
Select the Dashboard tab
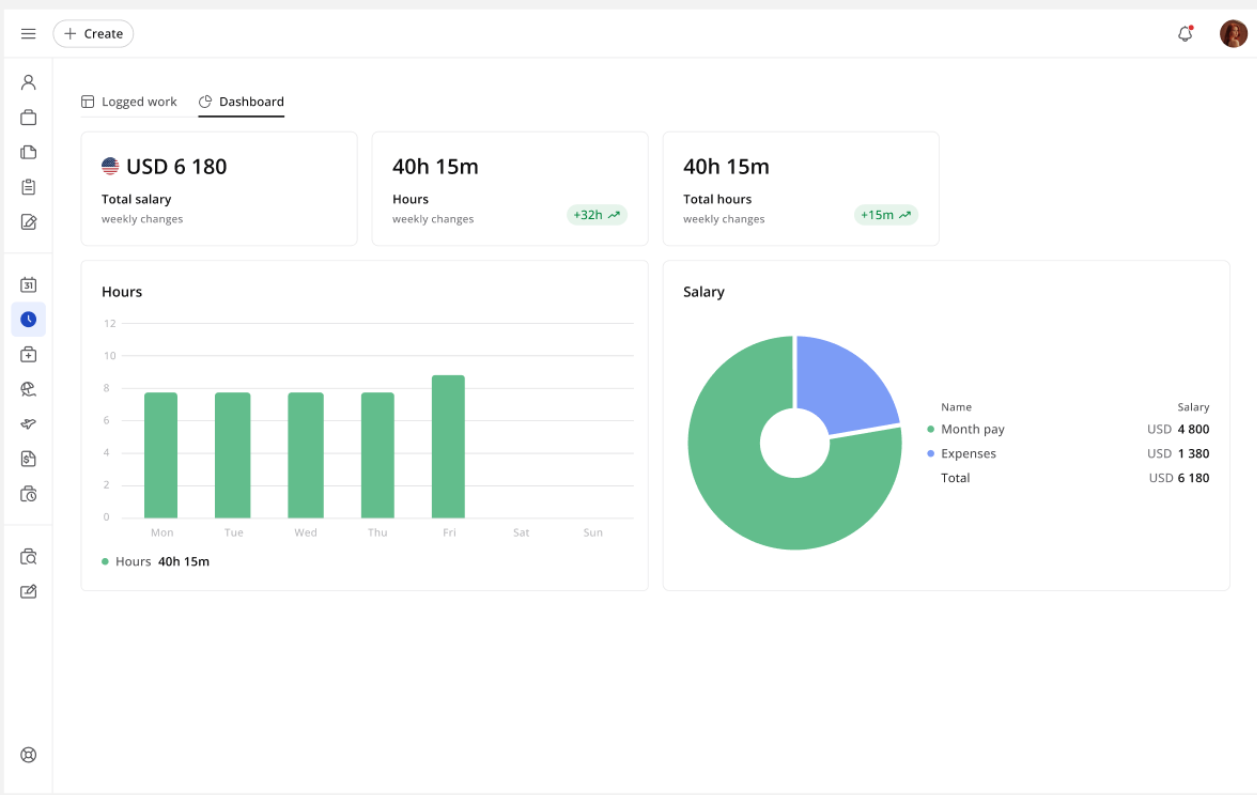click(x=241, y=102)
